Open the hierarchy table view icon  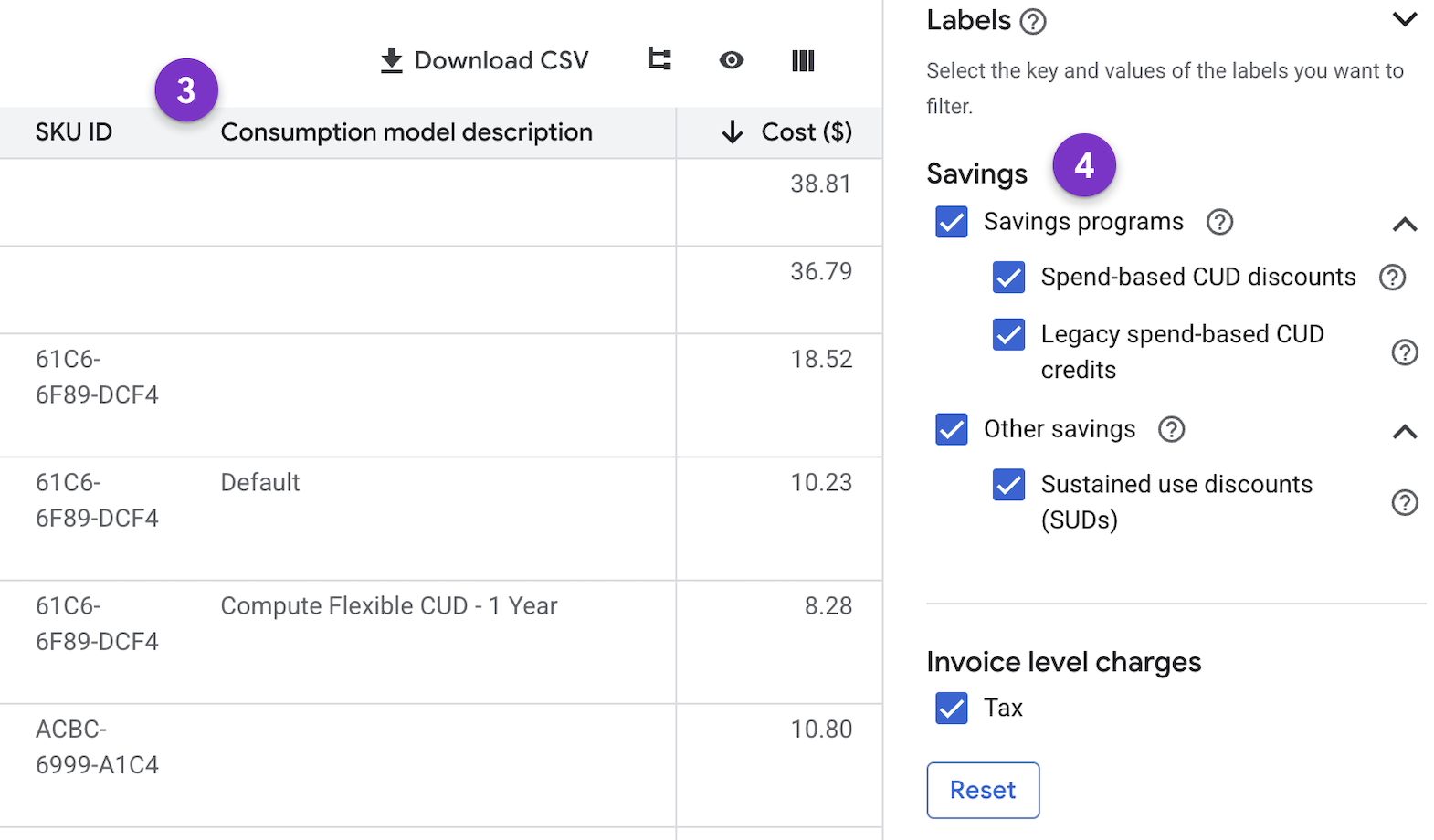point(659,60)
